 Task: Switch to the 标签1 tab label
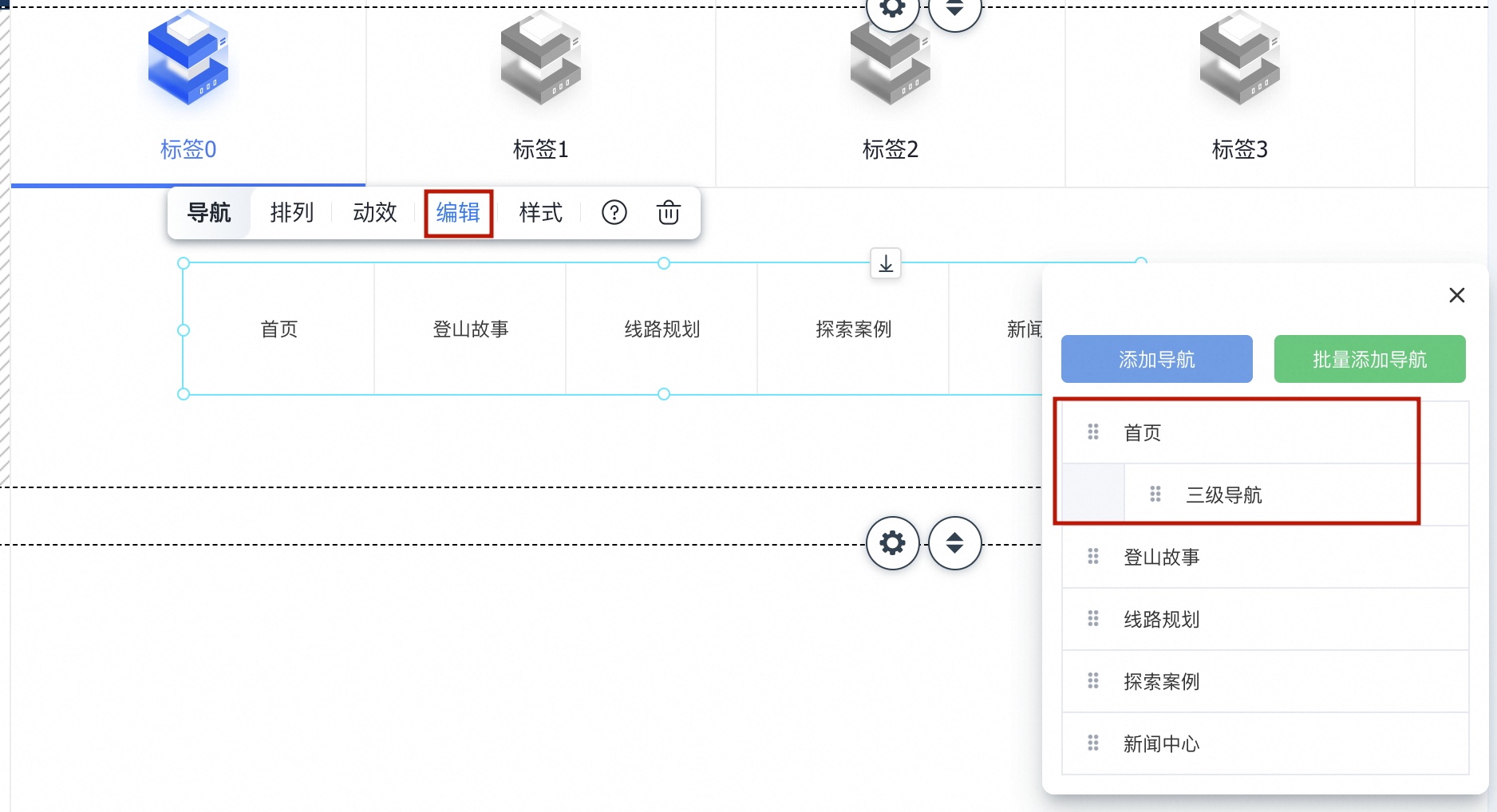coord(541,149)
